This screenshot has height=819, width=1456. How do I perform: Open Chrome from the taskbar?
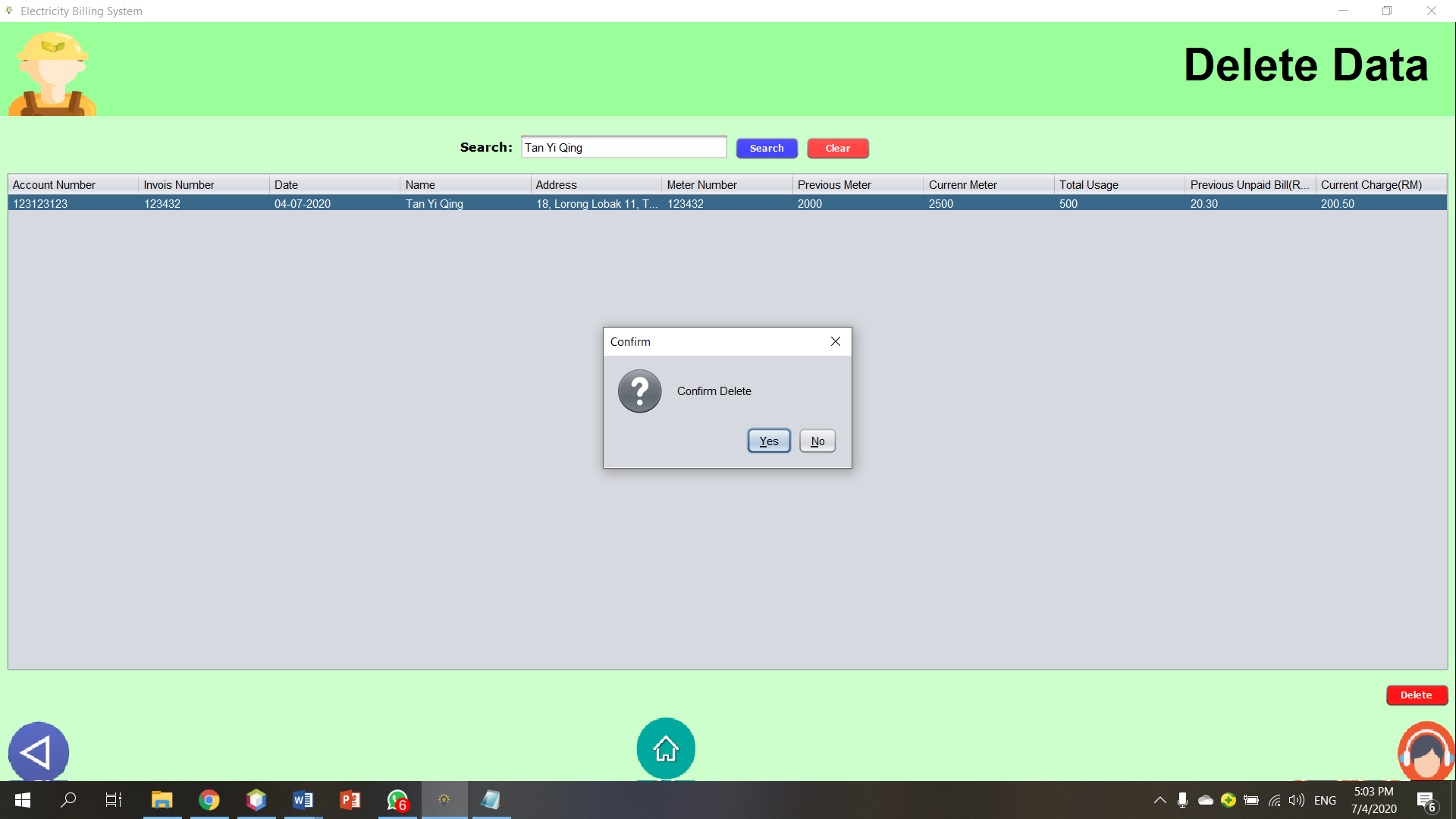[209, 800]
